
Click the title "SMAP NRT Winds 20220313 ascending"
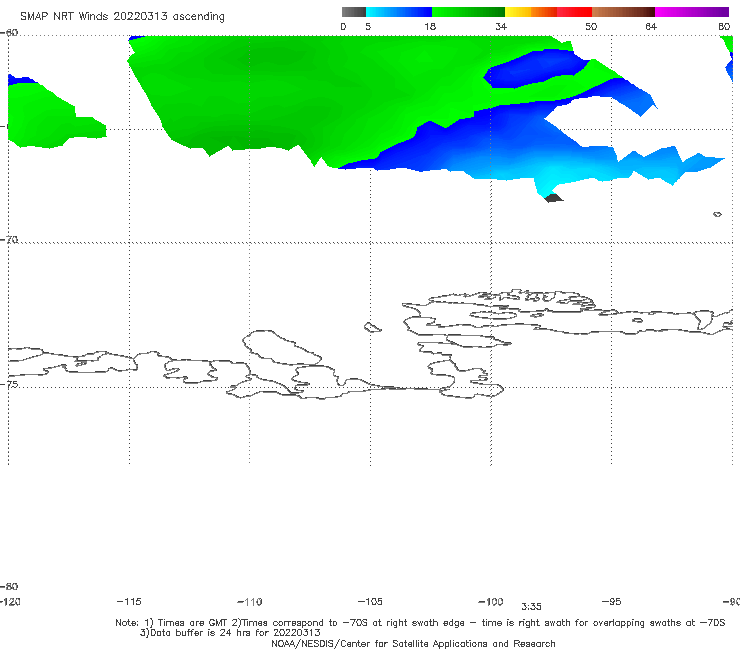[x=122, y=17]
